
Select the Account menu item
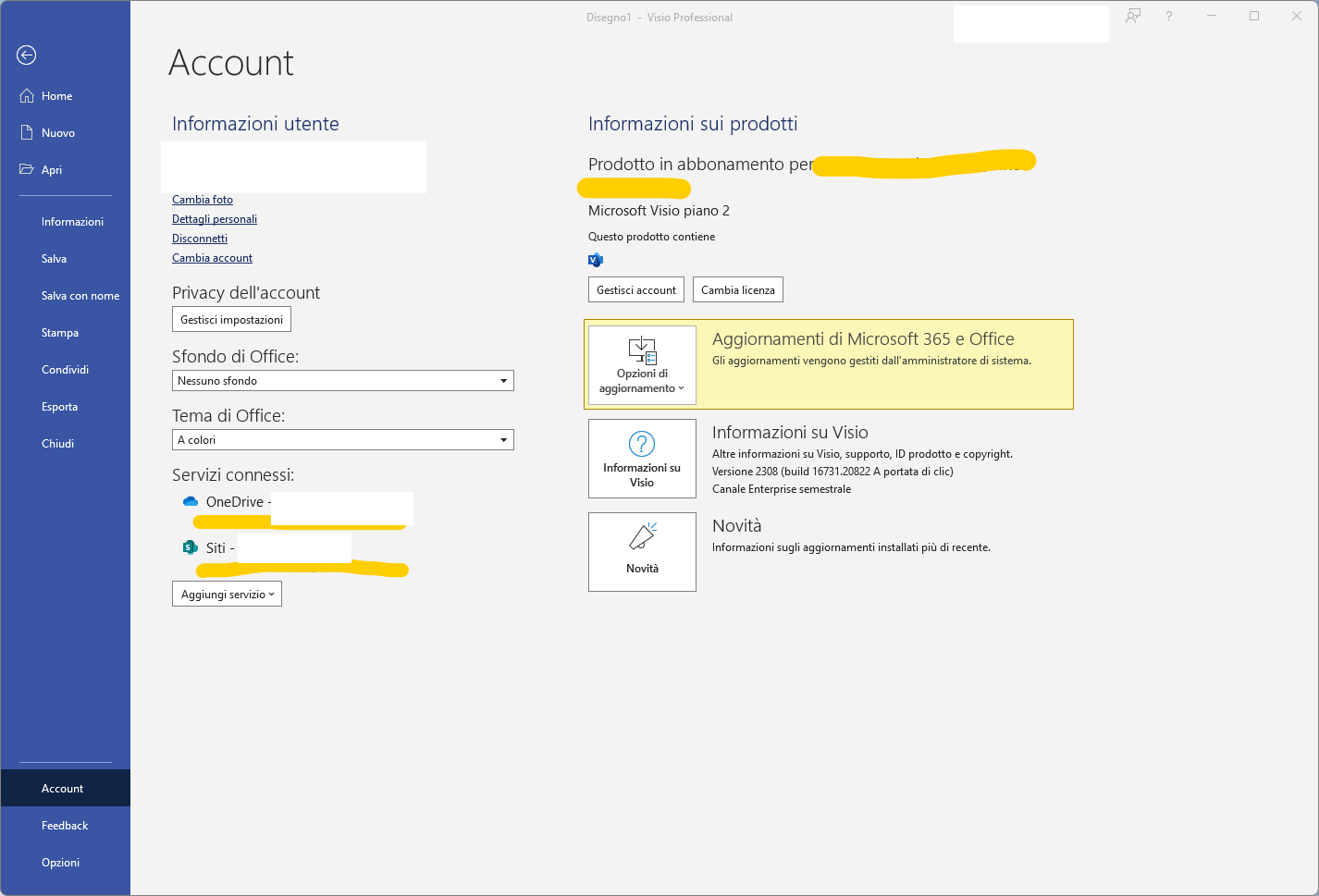point(66,789)
